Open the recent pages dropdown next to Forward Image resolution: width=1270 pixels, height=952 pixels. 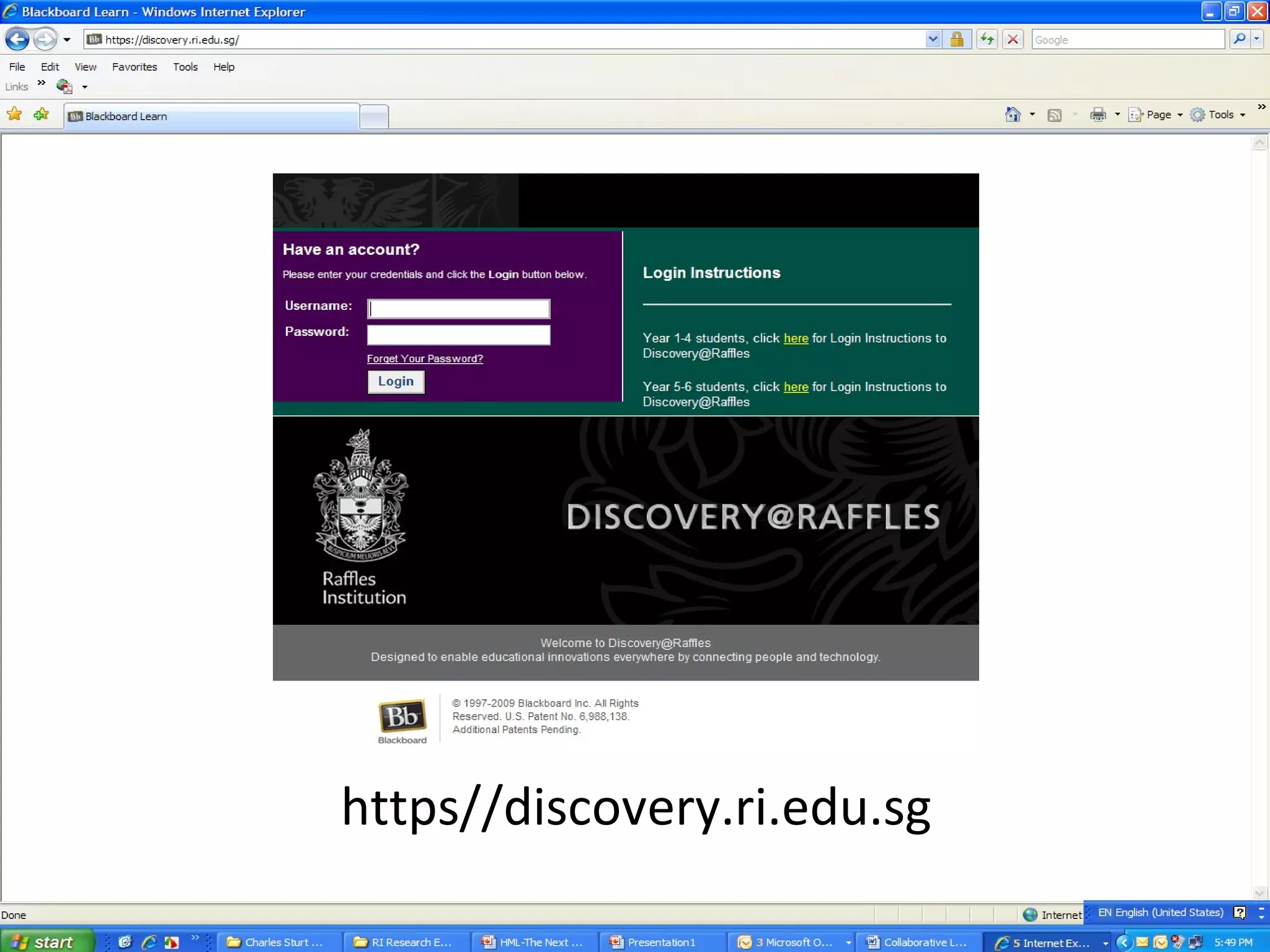pyautogui.click(x=67, y=40)
